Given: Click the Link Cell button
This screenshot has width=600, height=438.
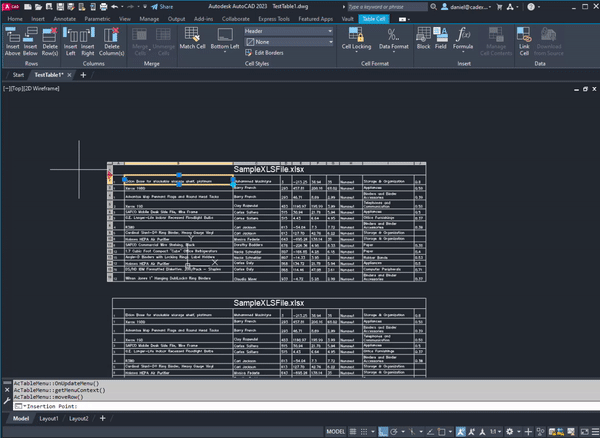Looking at the screenshot, I should [524, 42].
